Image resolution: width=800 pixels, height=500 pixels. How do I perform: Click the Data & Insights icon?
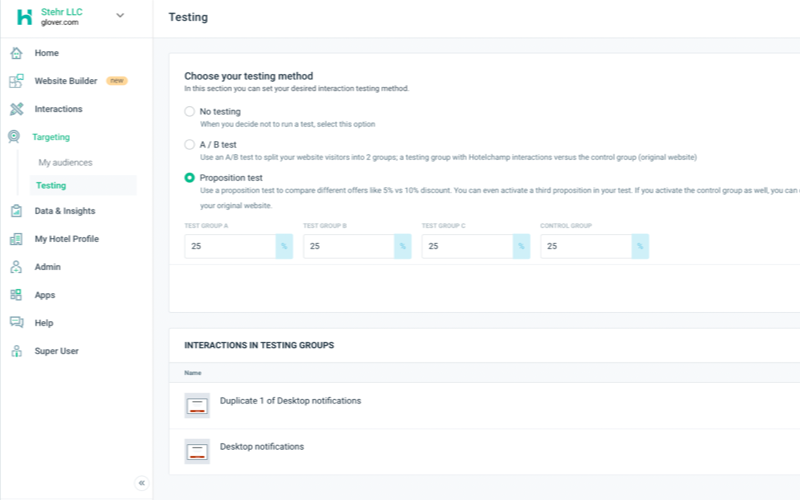click(16, 211)
